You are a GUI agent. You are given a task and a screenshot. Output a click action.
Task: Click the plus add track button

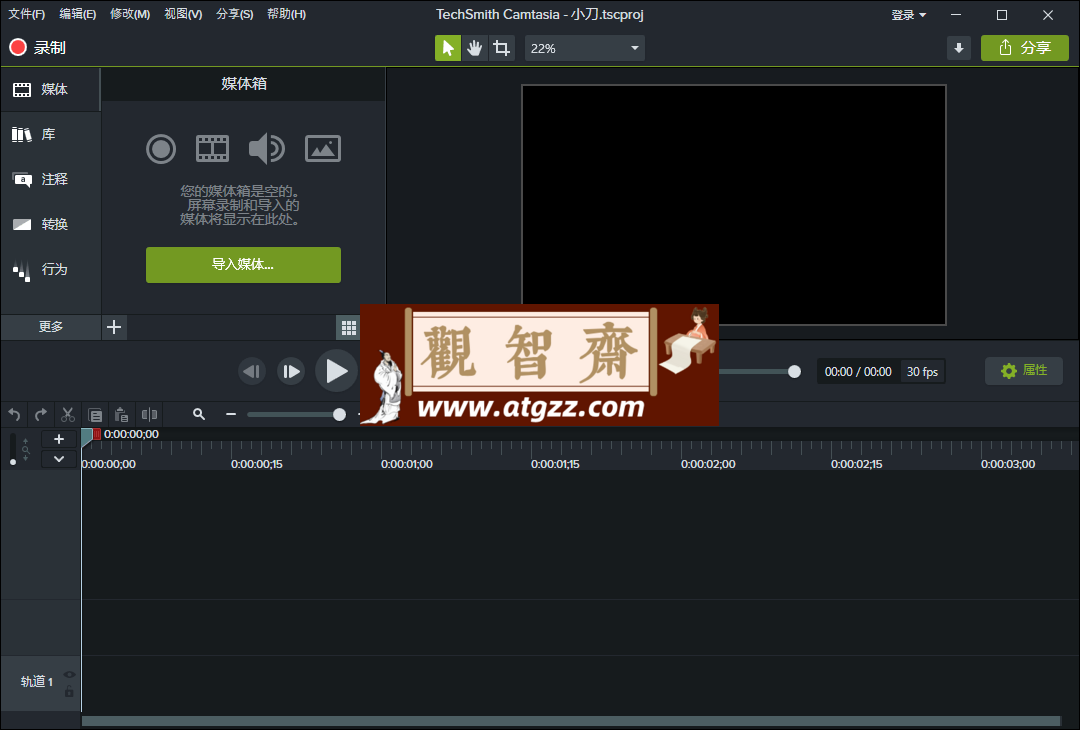[x=59, y=439]
